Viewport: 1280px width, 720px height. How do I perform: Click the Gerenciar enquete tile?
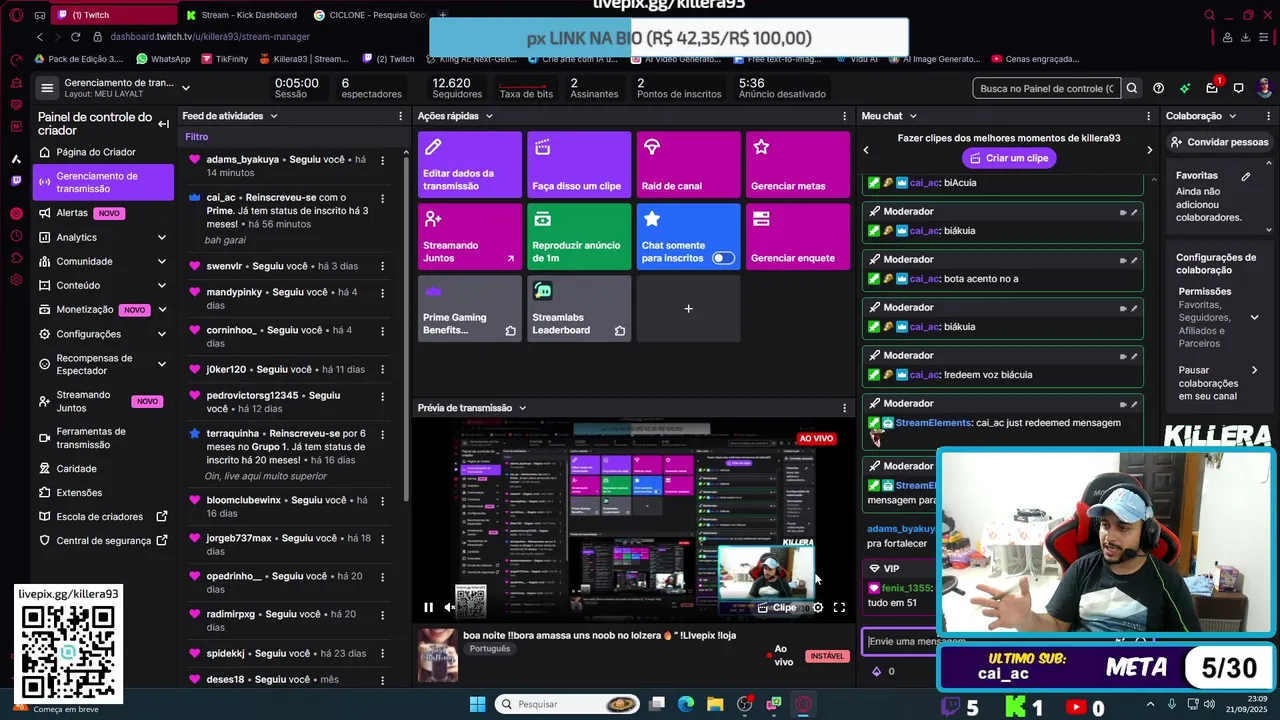click(798, 237)
